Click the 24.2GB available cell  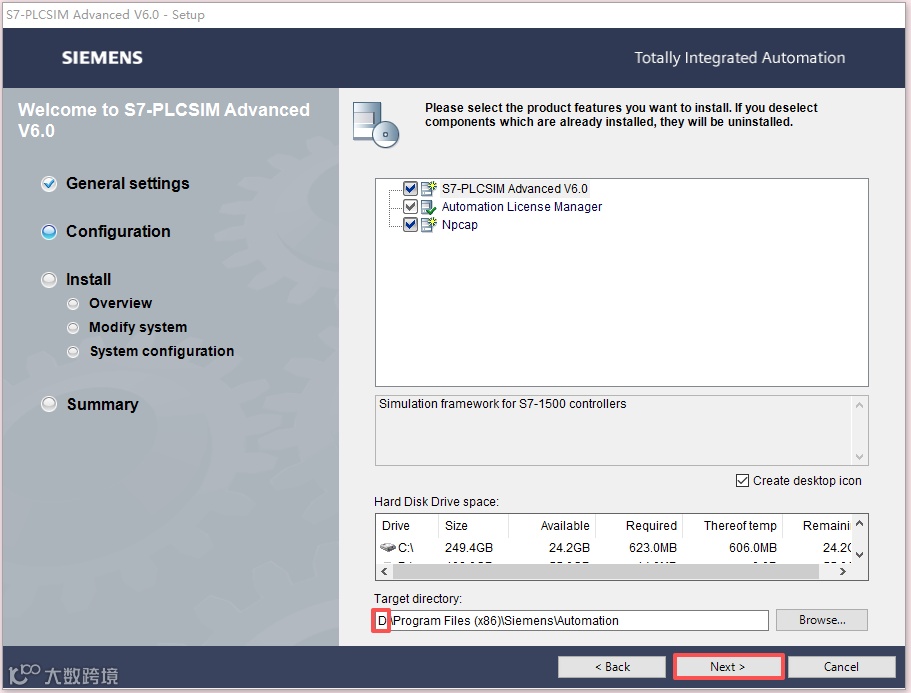coord(569,548)
